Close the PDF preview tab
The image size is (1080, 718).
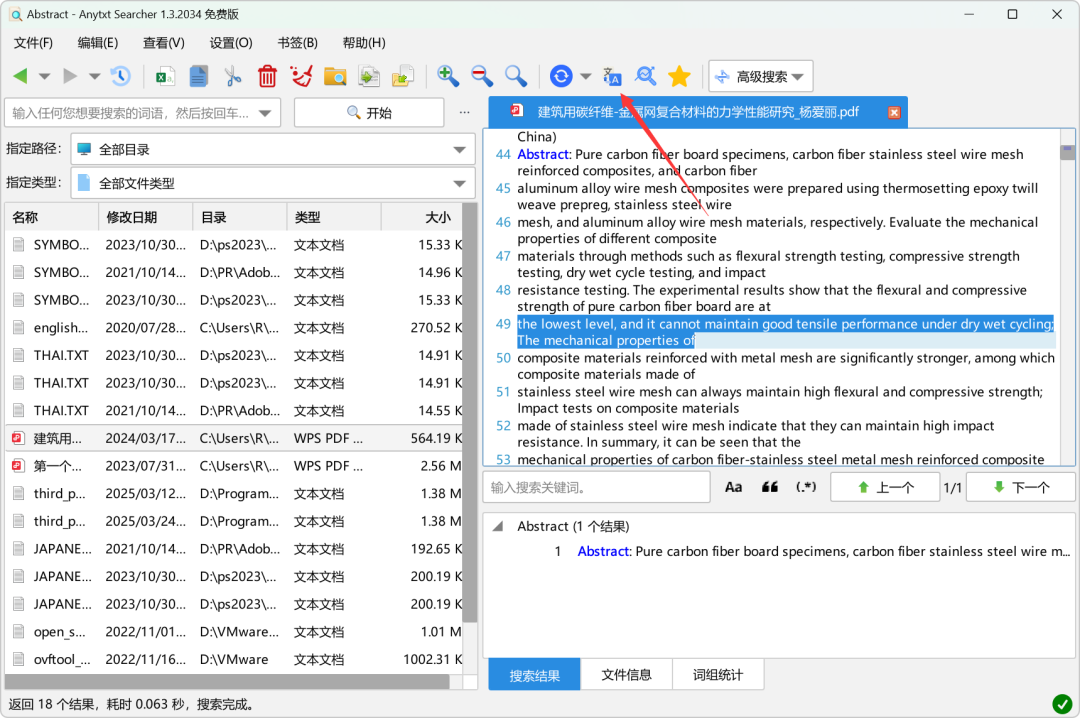[x=894, y=112]
